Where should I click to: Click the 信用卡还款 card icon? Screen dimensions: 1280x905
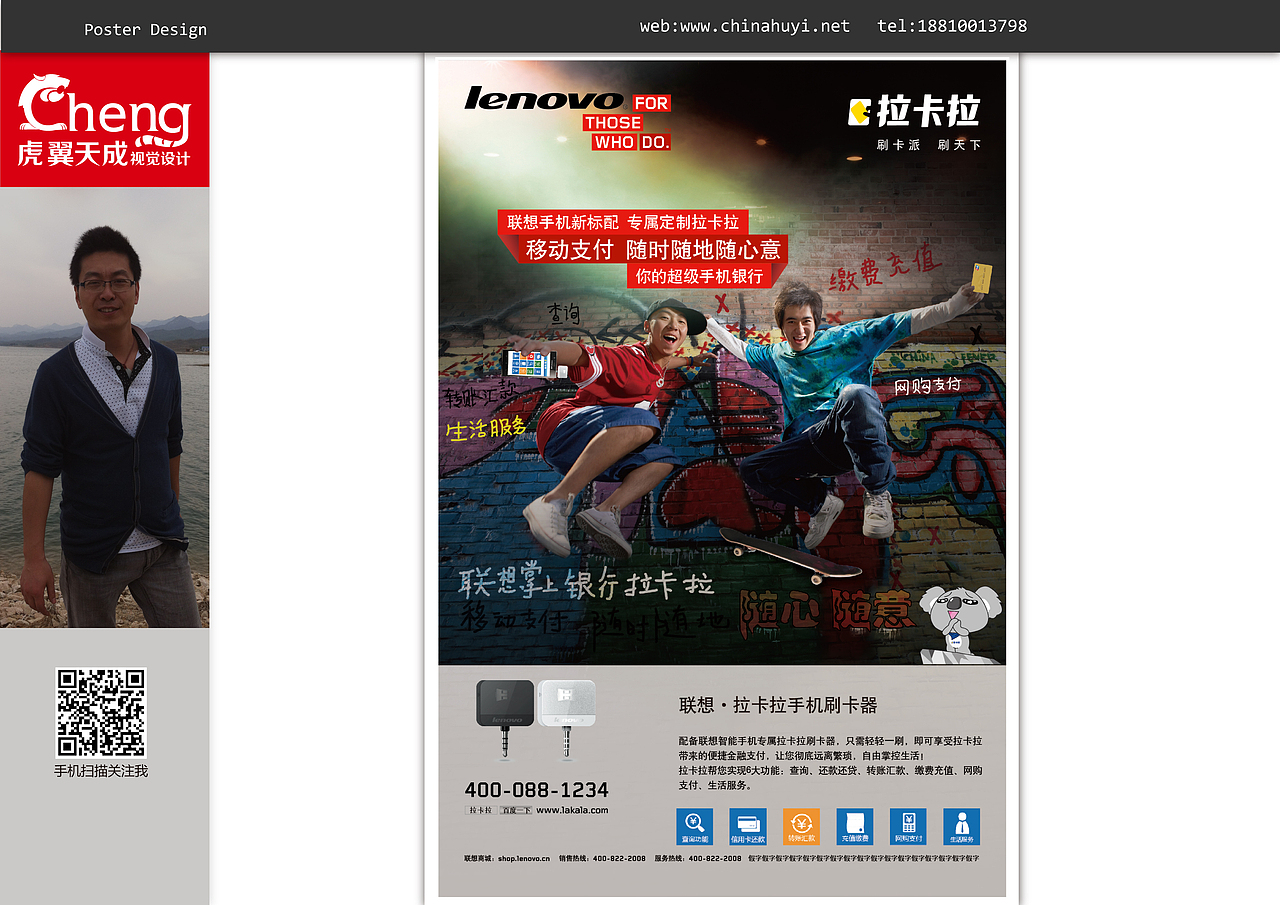point(748,827)
